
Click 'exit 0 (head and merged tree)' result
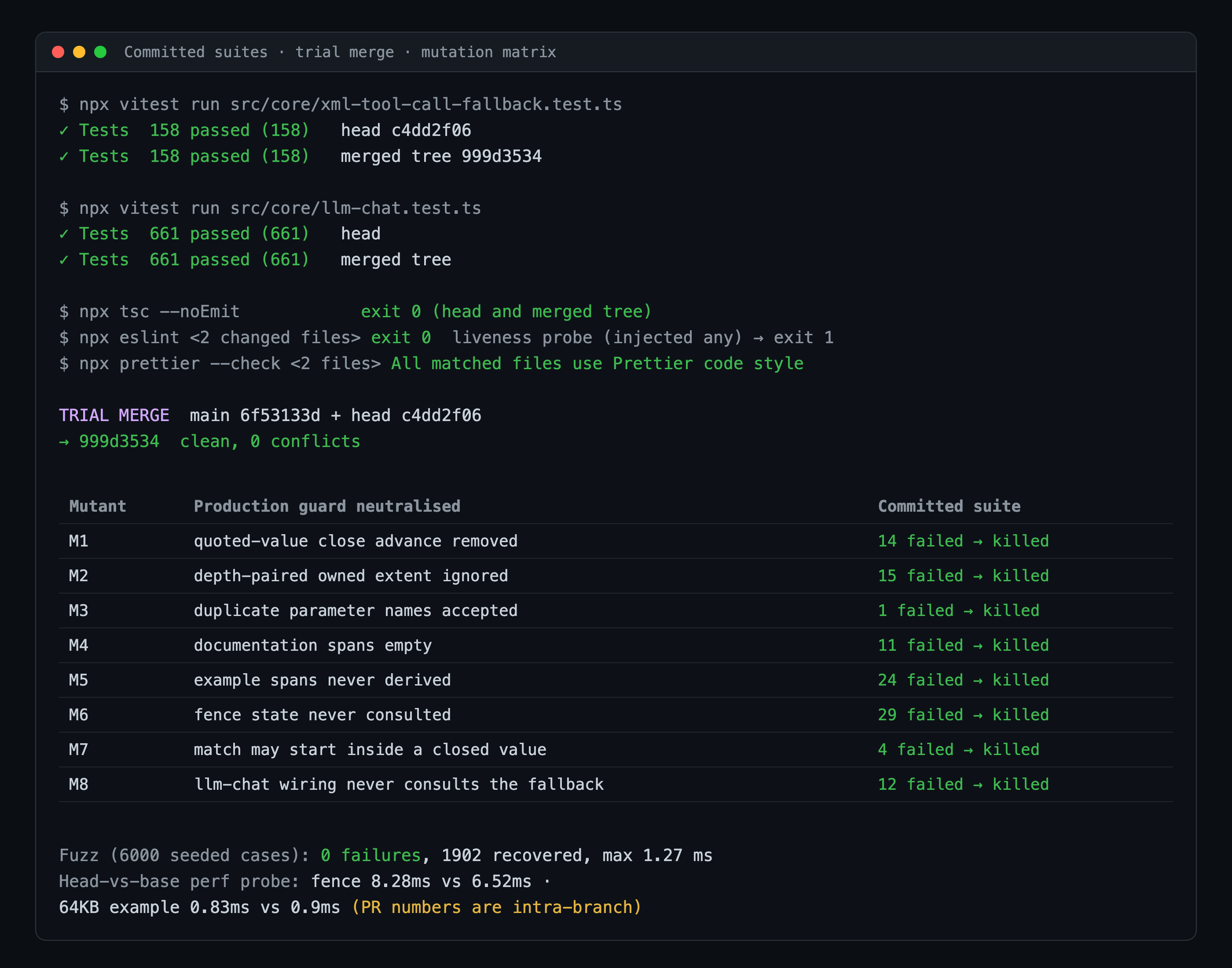pyautogui.click(x=506, y=312)
